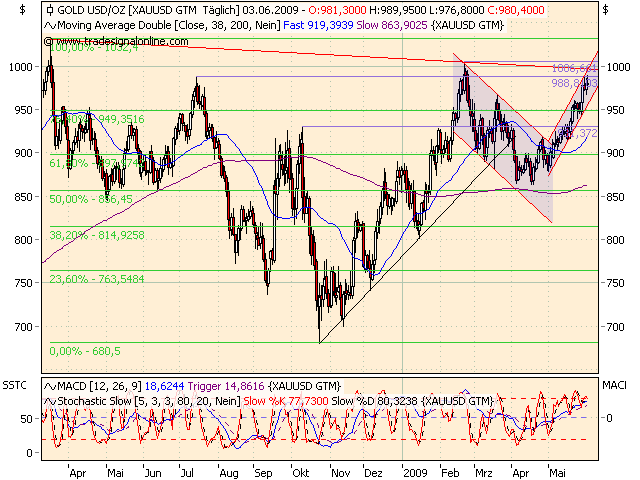
Task: Click the dollar sign at top-right axis
Action: coord(605,8)
